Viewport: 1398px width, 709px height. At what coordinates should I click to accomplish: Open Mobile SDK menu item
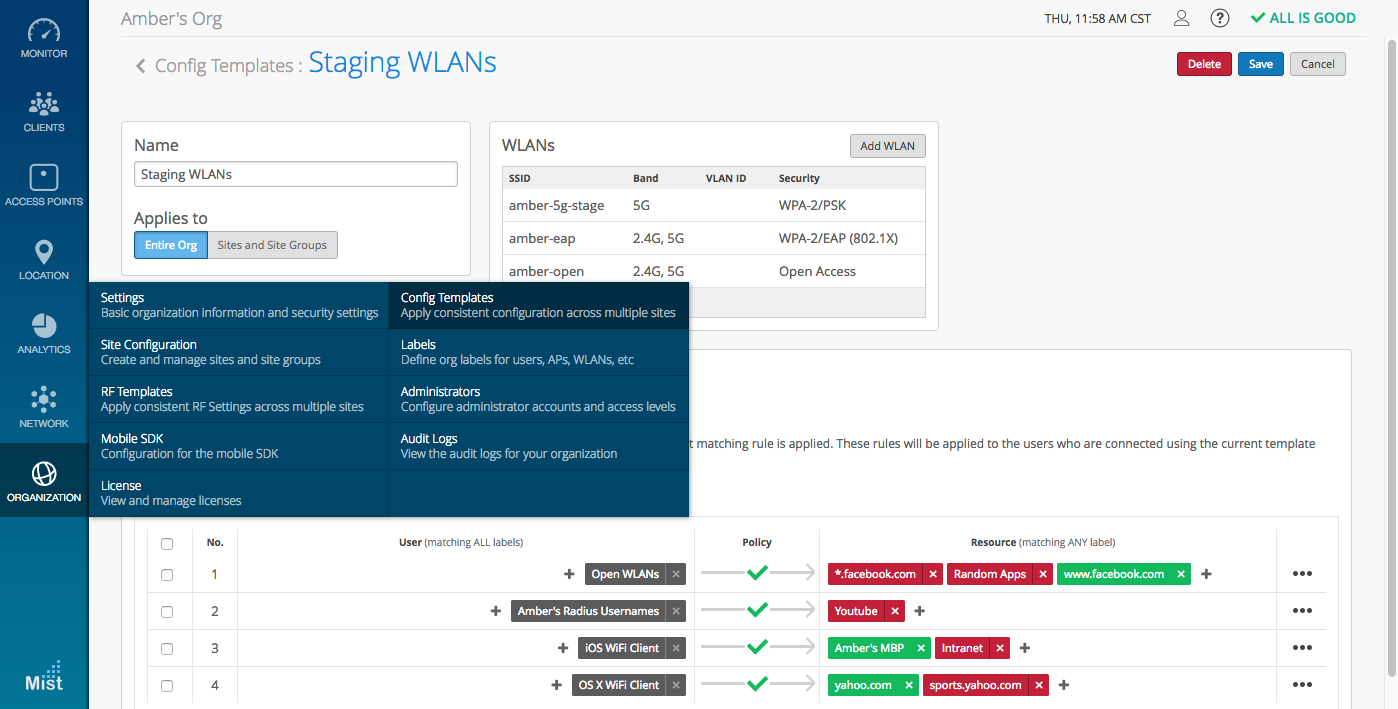pos(239,446)
